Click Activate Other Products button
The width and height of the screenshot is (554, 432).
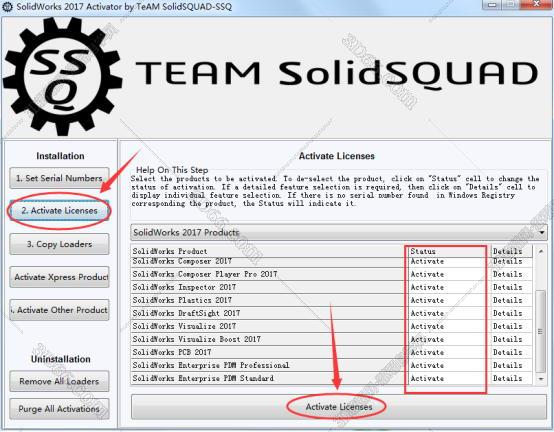[59, 310]
